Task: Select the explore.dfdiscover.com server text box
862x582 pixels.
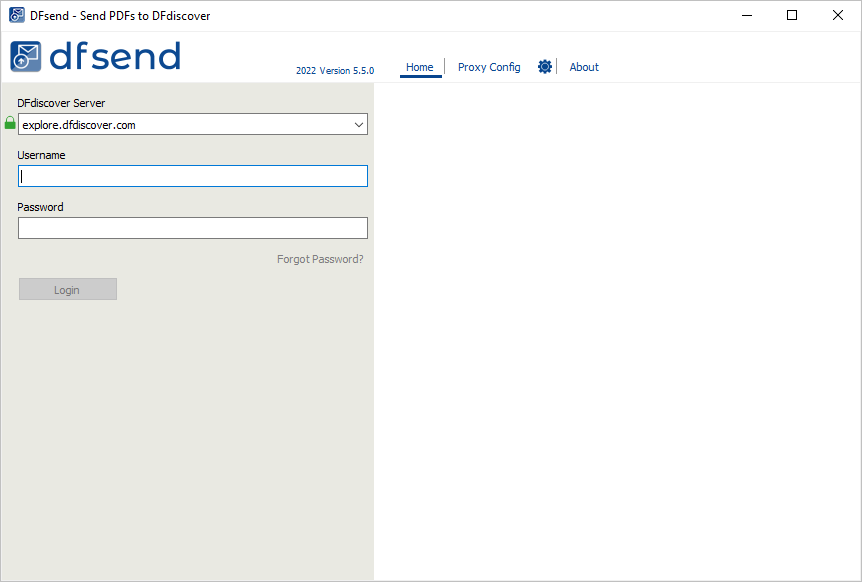Action: (193, 125)
